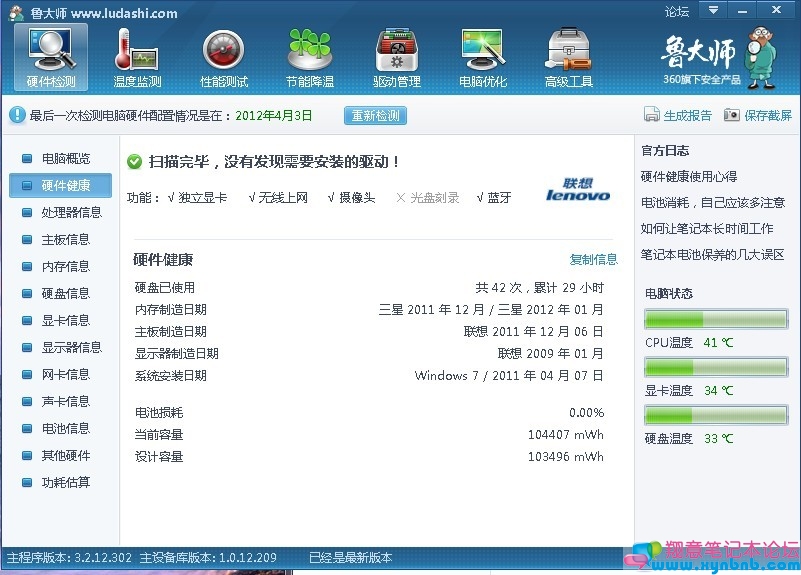
Task: Click the 复制信息 copy info link
Action: point(594,259)
